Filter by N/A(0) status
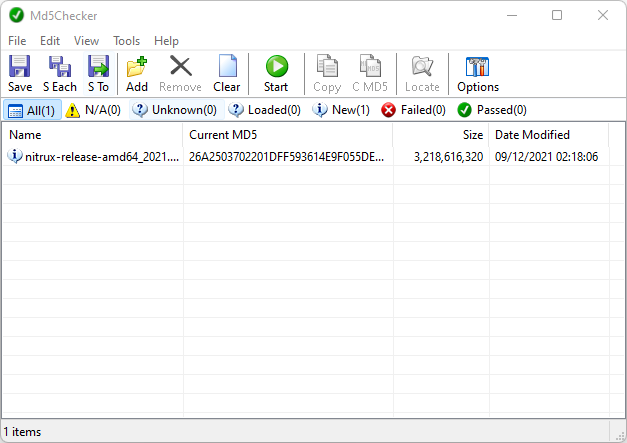Image resolution: width=627 pixels, height=443 pixels. pyautogui.click(x=93, y=110)
